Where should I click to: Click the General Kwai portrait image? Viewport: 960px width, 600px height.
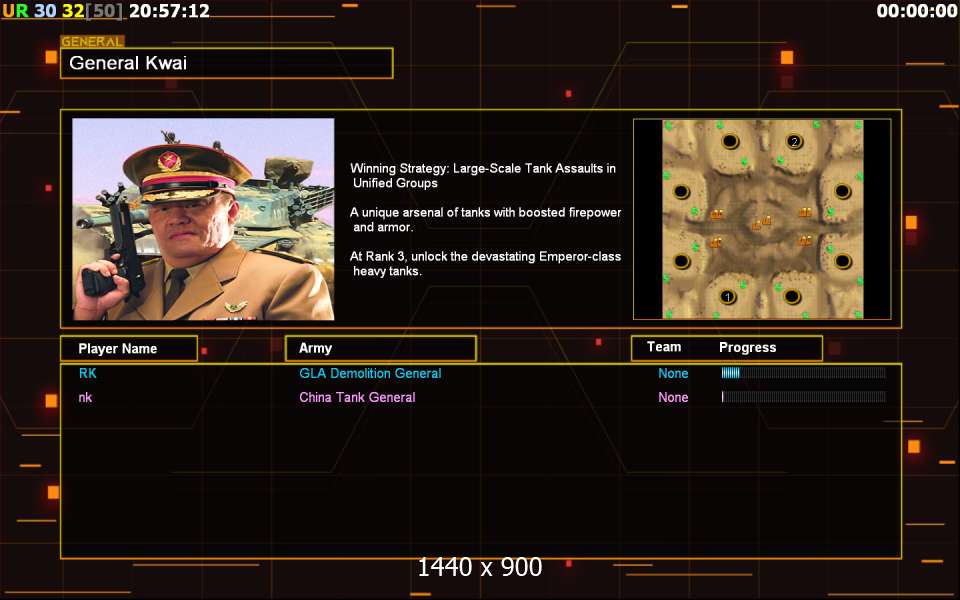coord(203,219)
